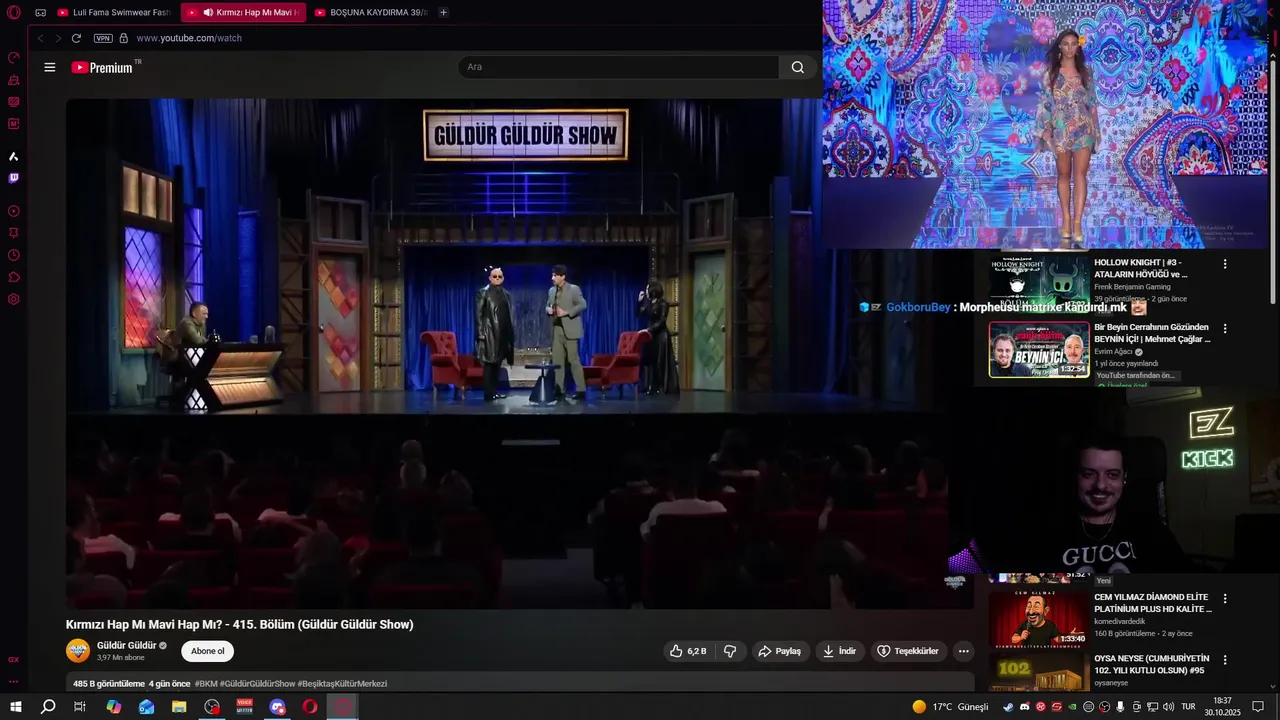Image resolution: width=1280 pixels, height=720 pixels.
Task: Open options menu for Cem Yılmaz Diamond video
Action: coord(1225,598)
